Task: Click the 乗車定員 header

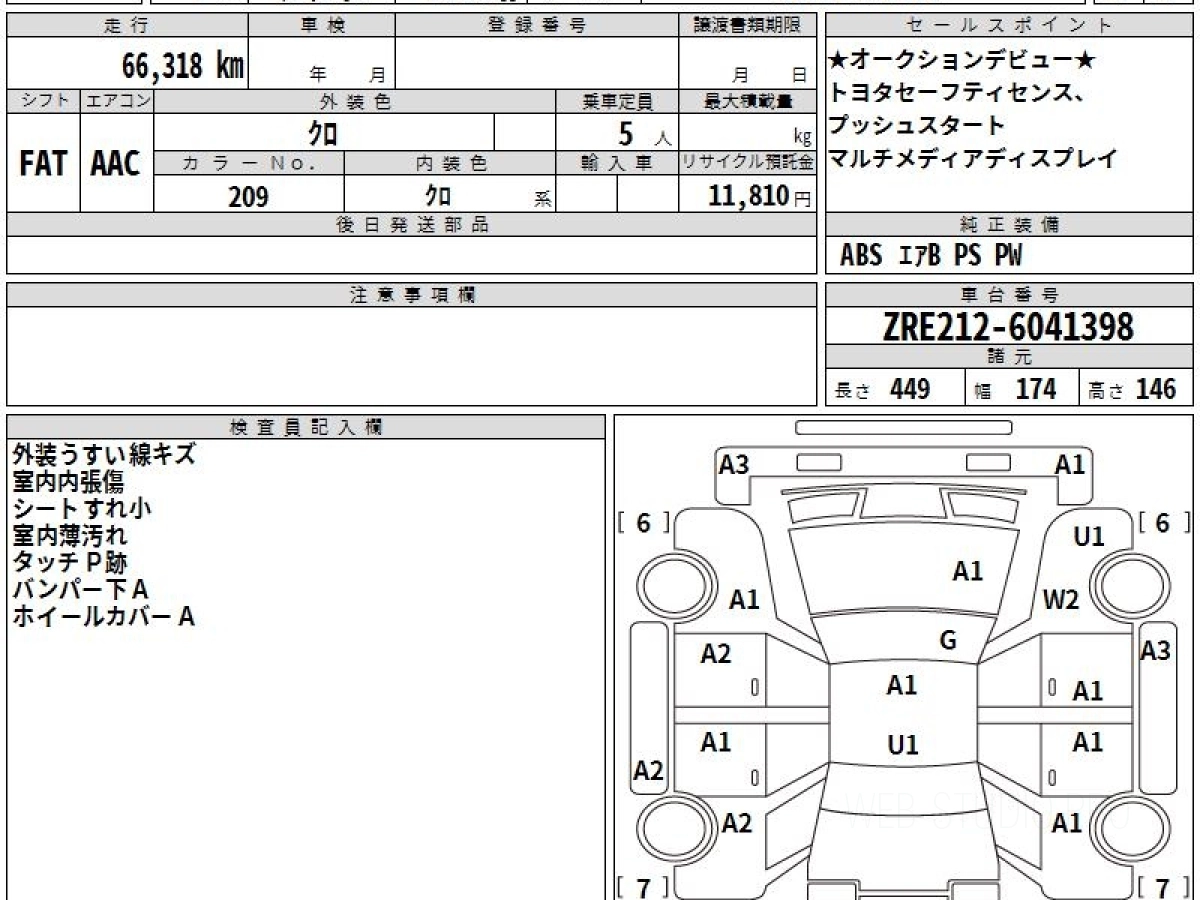Action: point(617,101)
